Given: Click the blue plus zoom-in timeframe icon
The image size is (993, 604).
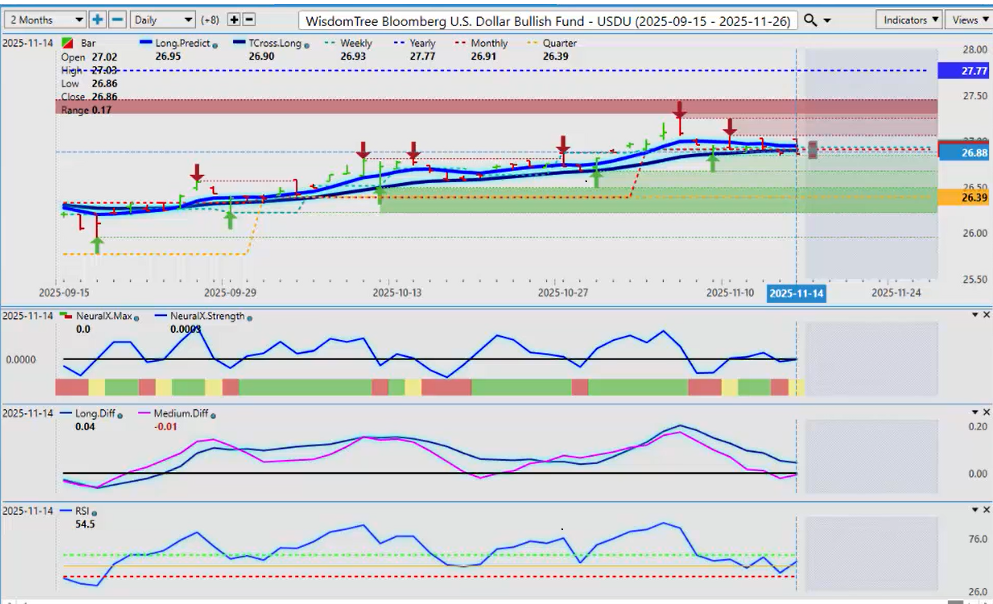Looking at the screenshot, I should pos(97,20).
